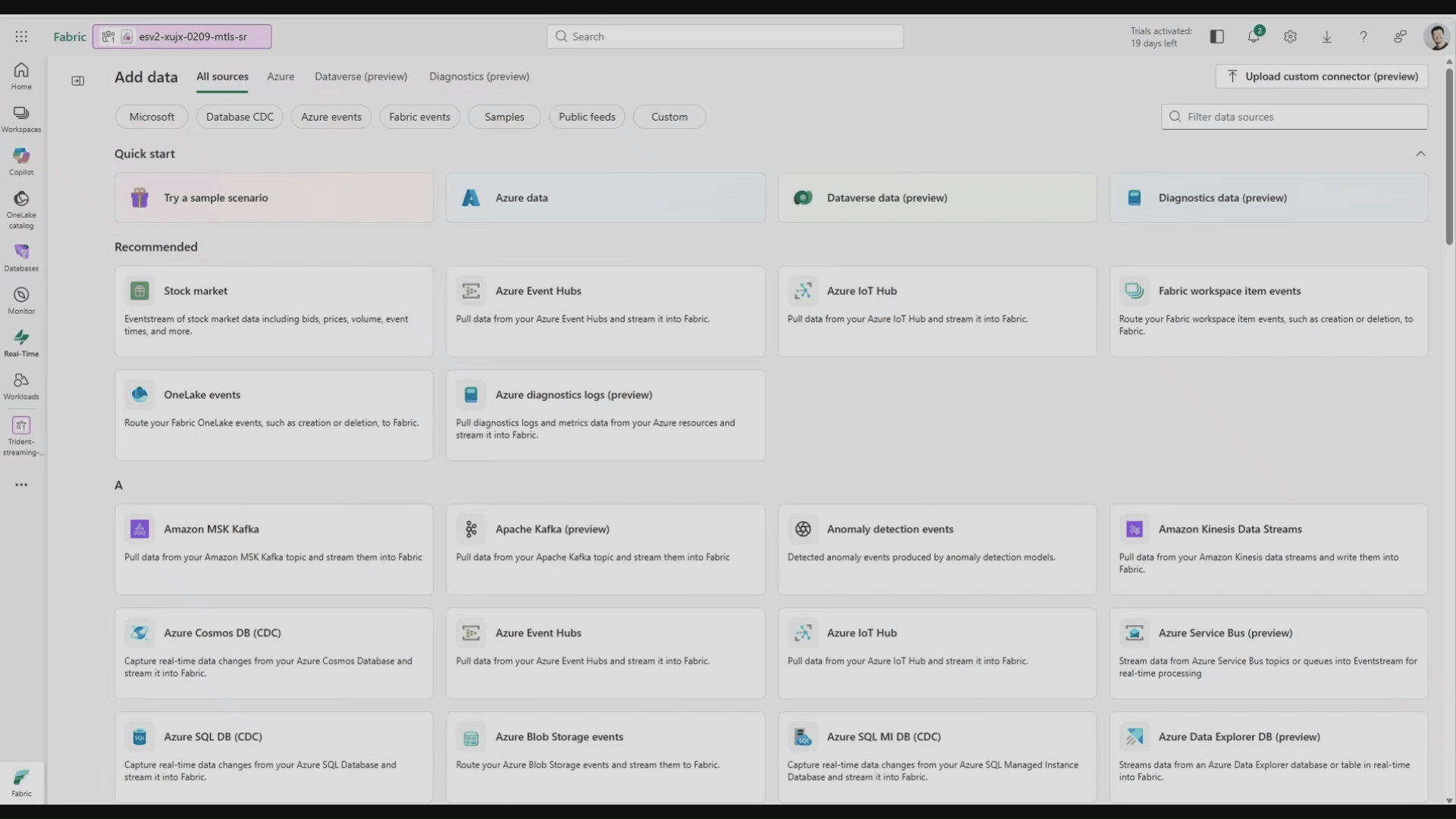Open notifications showing 2 alerts
Image resolution: width=1456 pixels, height=819 pixels.
(x=1254, y=36)
